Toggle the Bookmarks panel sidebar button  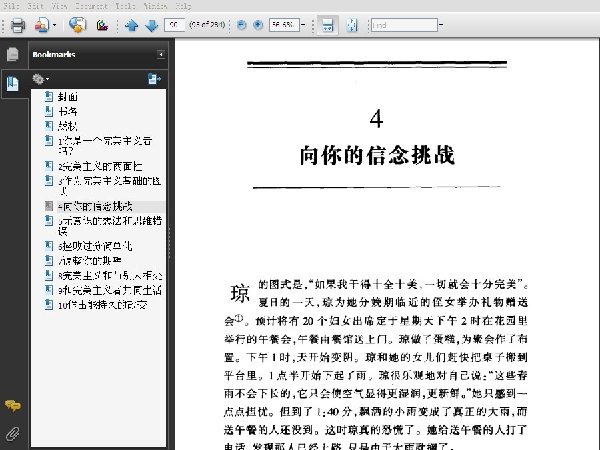pos(13,83)
